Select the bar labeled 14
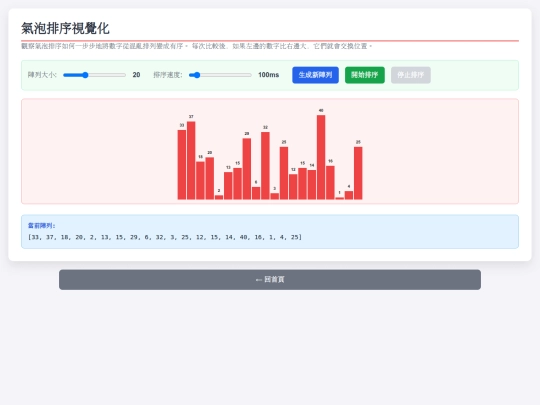The width and height of the screenshot is (540, 405). [312, 185]
